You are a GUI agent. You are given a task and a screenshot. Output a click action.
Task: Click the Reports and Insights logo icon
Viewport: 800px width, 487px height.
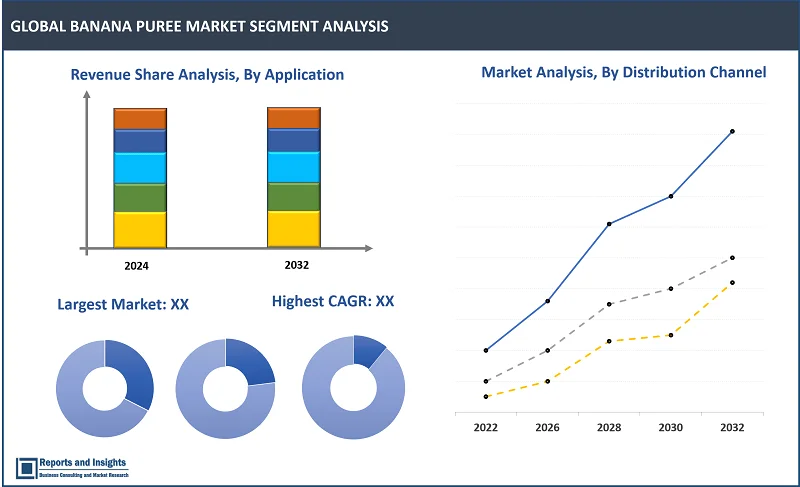click(x=27, y=468)
